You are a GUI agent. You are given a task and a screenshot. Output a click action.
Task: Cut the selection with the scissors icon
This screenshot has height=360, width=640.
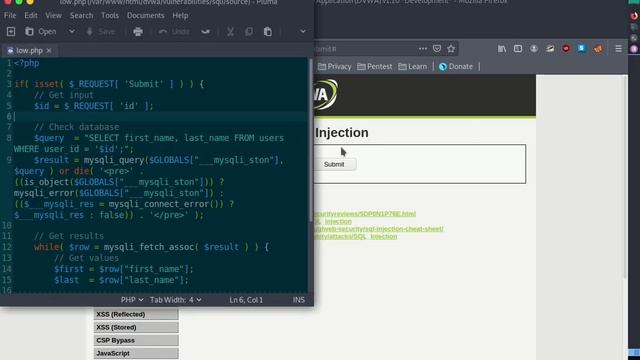coord(231,31)
